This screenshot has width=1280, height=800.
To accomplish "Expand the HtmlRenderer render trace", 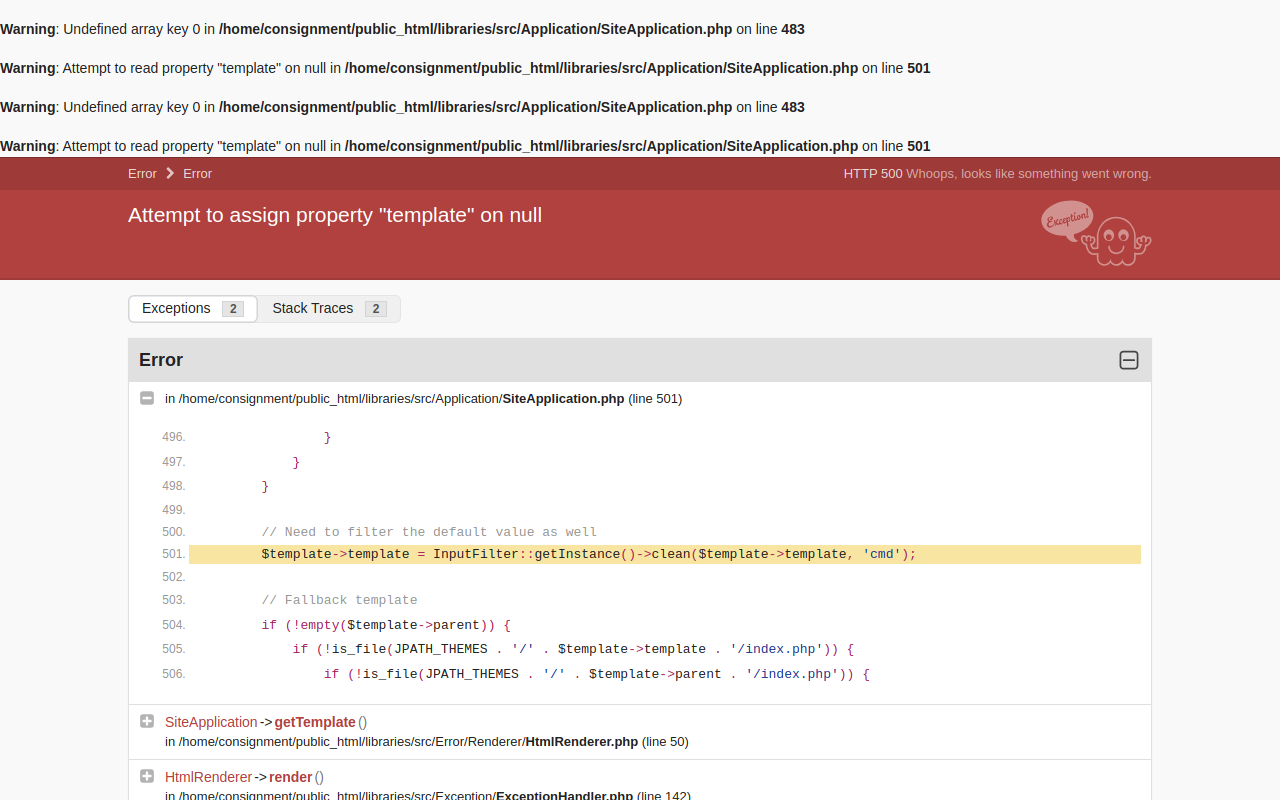I will [147, 776].
